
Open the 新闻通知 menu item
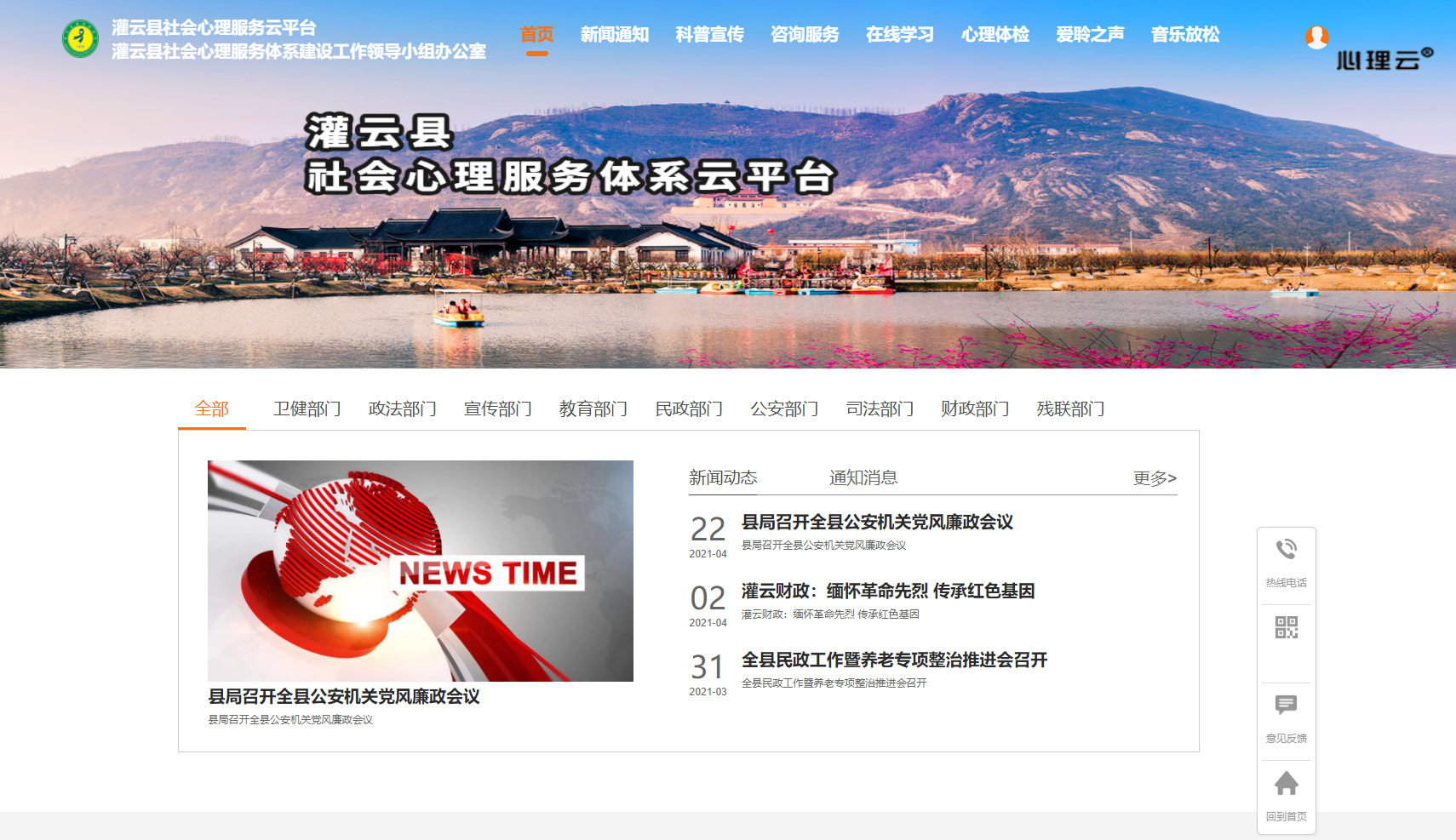tap(615, 35)
